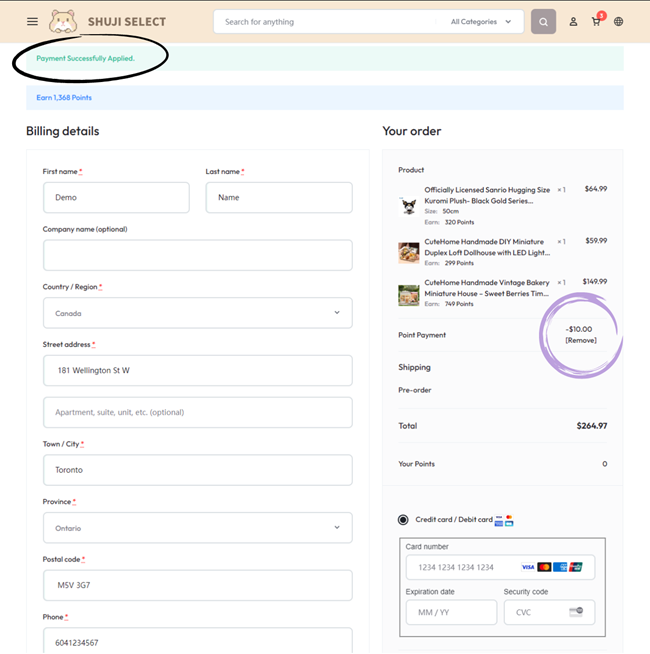Viewport: 650px width, 654px height.
Task: Open the hamburger menu
Action: pyautogui.click(x=32, y=22)
